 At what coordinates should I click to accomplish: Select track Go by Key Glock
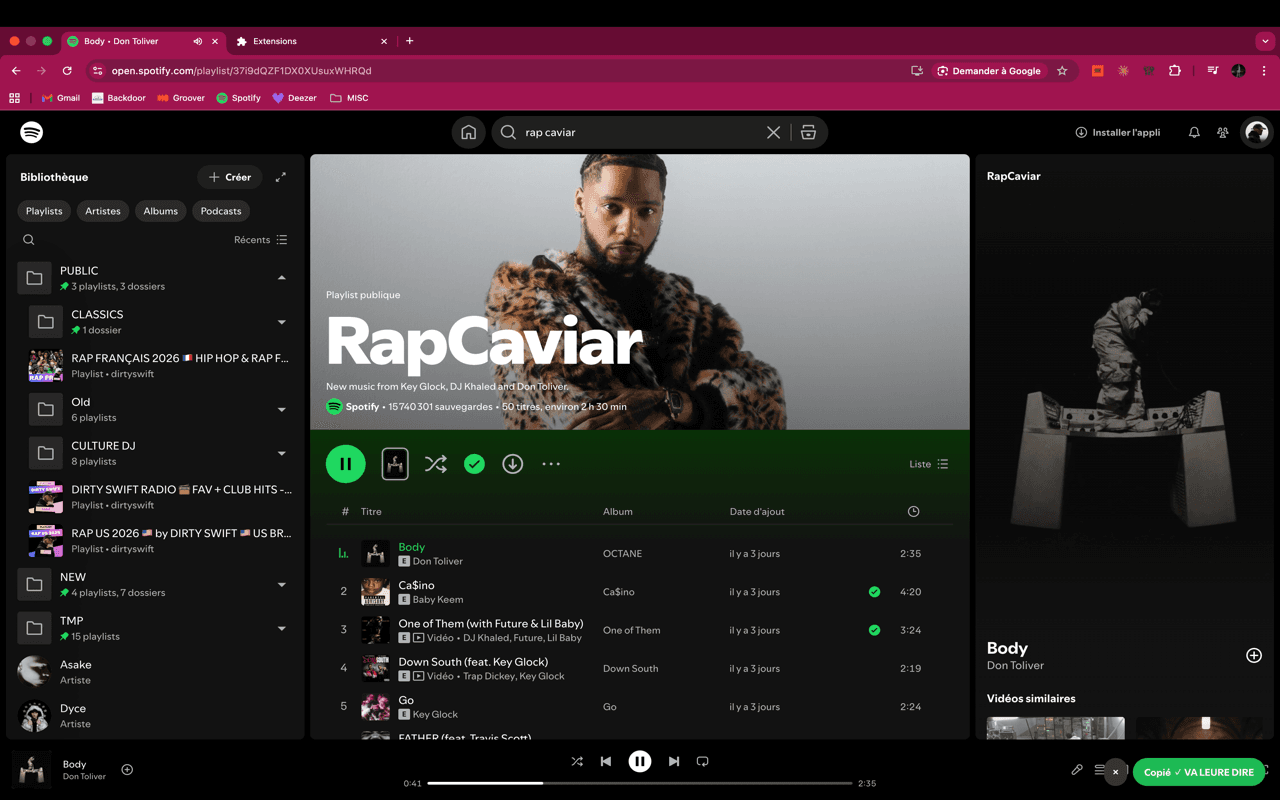click(x=640, y=707)
